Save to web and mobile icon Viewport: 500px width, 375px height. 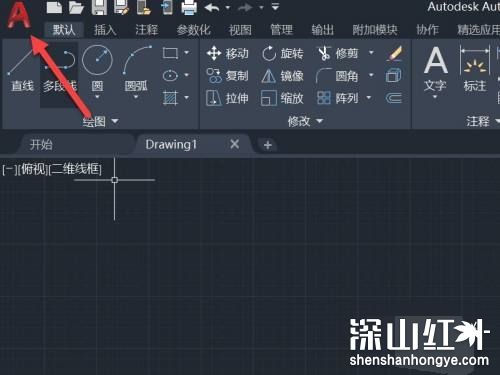point(167,7)
